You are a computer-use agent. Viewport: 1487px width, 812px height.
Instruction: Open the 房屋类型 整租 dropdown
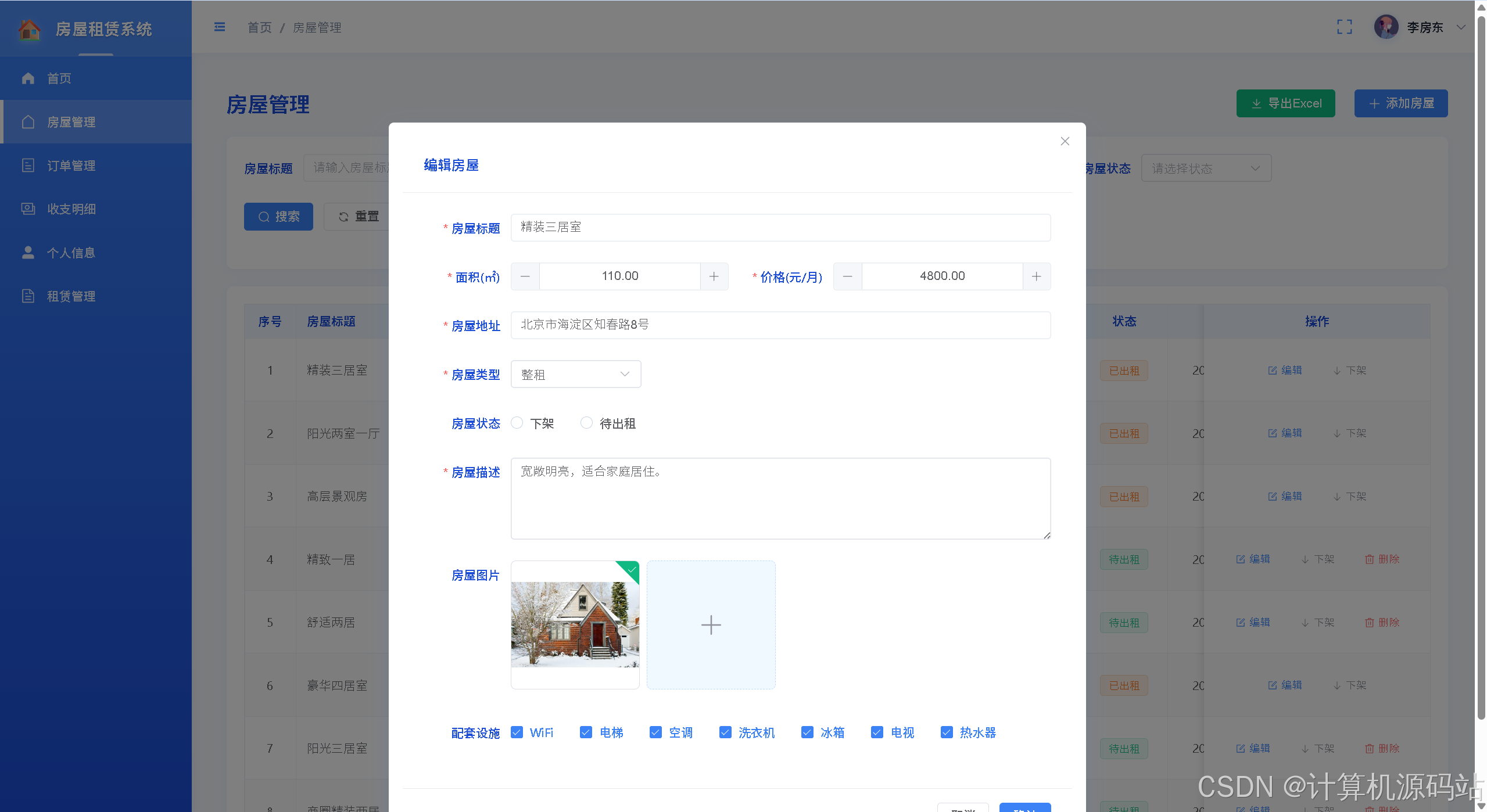click(x=575, y=374)
